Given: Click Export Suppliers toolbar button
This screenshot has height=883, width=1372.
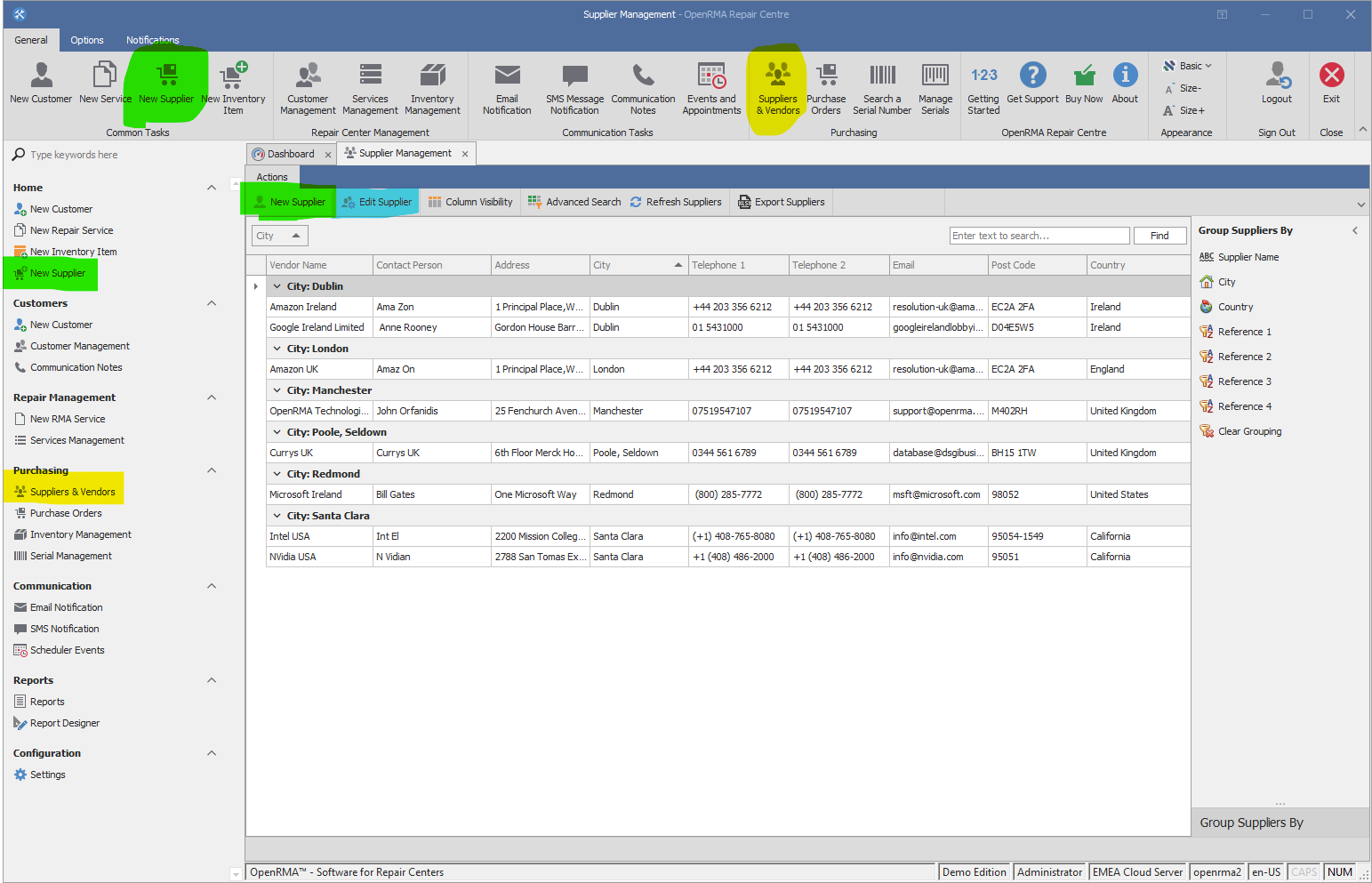Looking at the screenshot, I should coord(782,202).
